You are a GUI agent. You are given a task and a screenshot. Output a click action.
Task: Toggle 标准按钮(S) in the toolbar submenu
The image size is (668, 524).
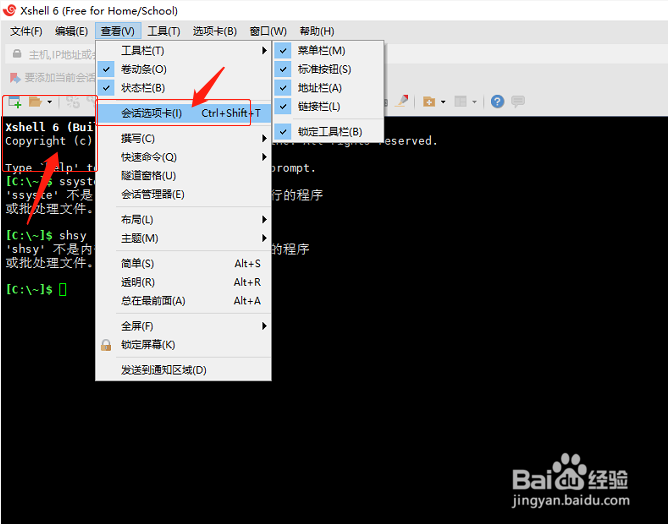(328, 69)
